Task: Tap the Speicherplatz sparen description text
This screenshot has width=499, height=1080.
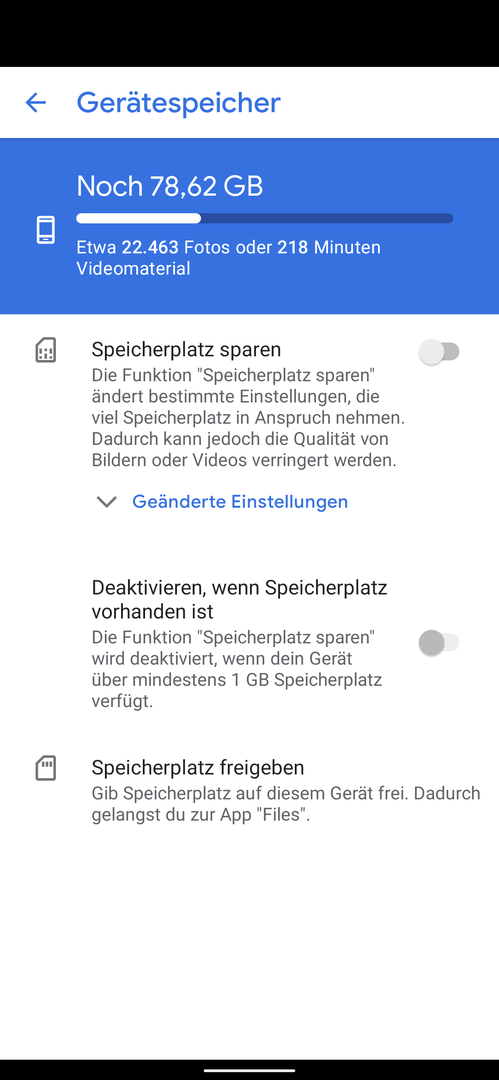Action: (245, 417)
